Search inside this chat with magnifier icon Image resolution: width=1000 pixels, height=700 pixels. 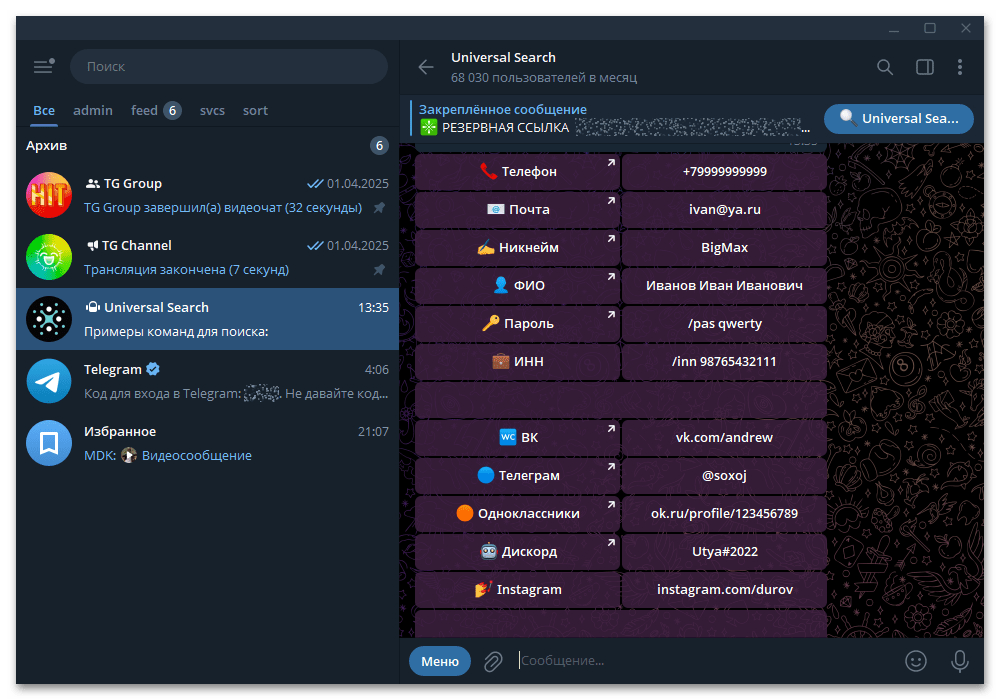(x=885, y=67)
